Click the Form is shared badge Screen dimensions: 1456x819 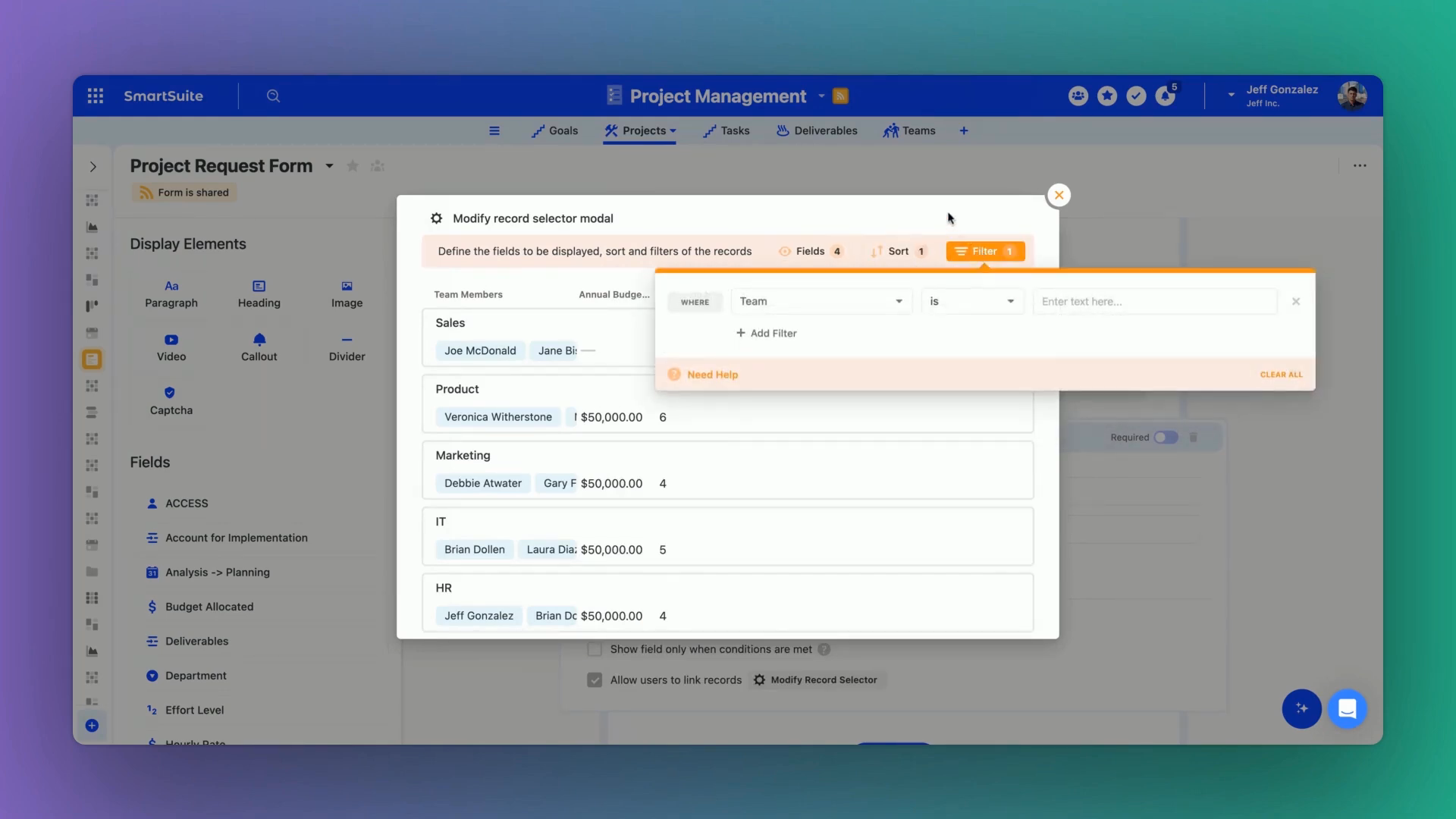pyautogui.click(x=184, y=193)
